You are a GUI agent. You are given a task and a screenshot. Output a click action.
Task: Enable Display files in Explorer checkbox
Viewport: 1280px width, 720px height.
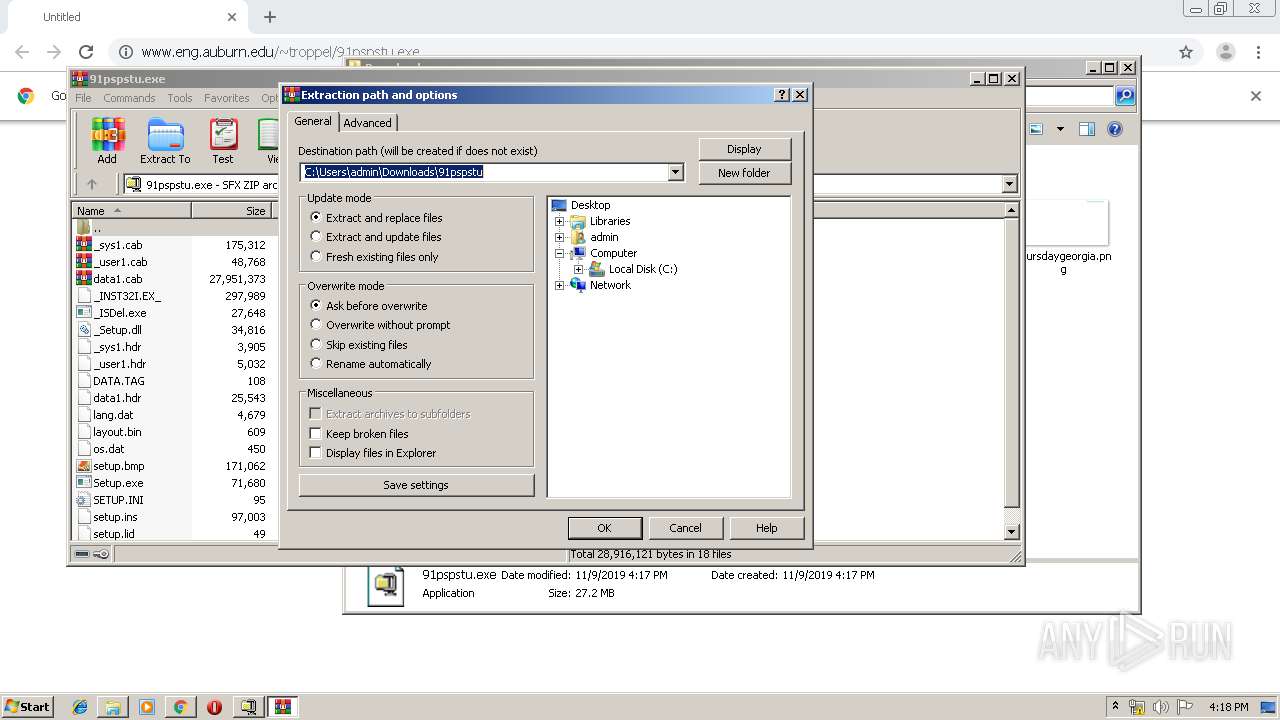316,453
